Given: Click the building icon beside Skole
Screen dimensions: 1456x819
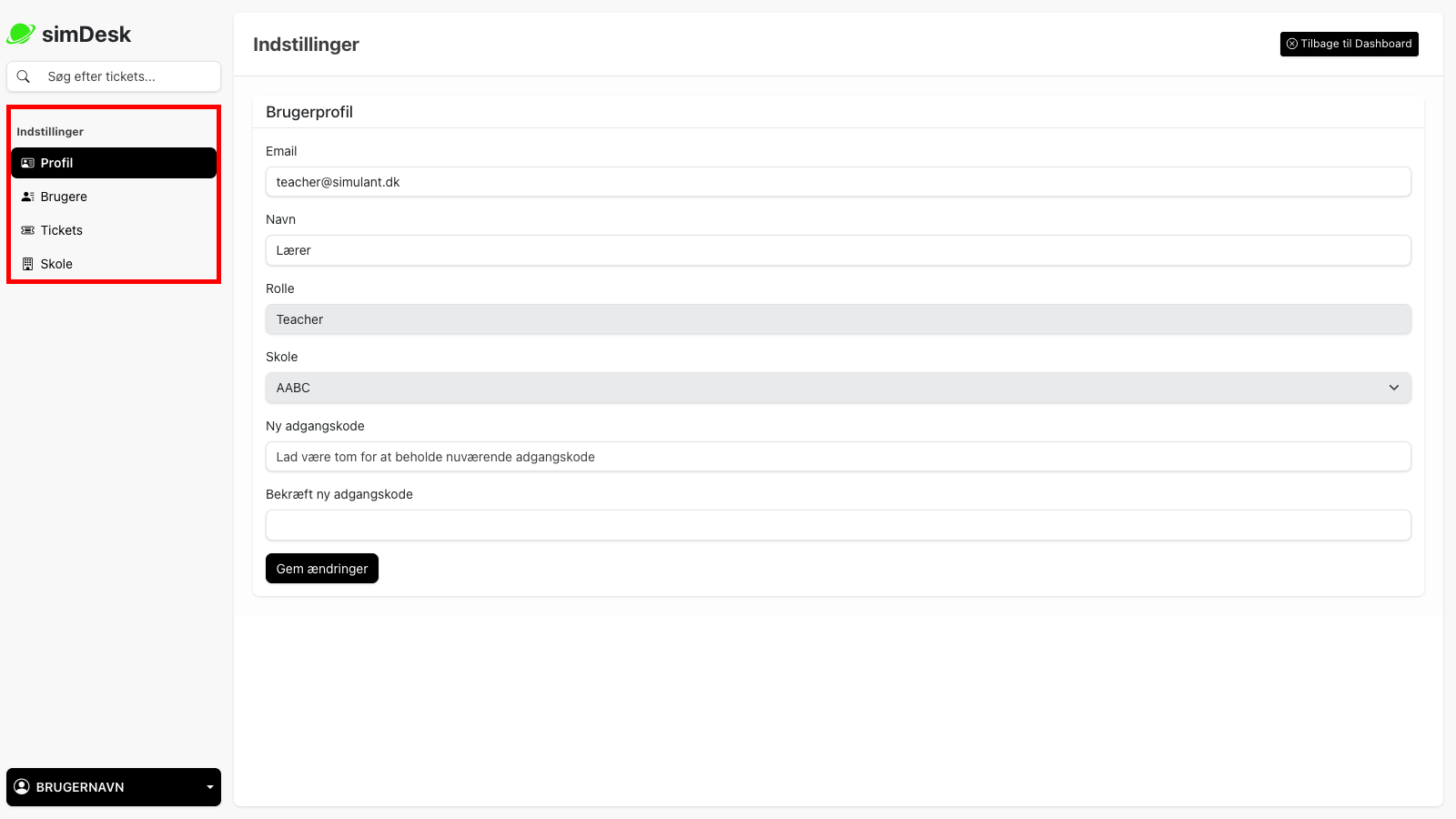Looking at the screenshot, I should (x=25, y=264).
